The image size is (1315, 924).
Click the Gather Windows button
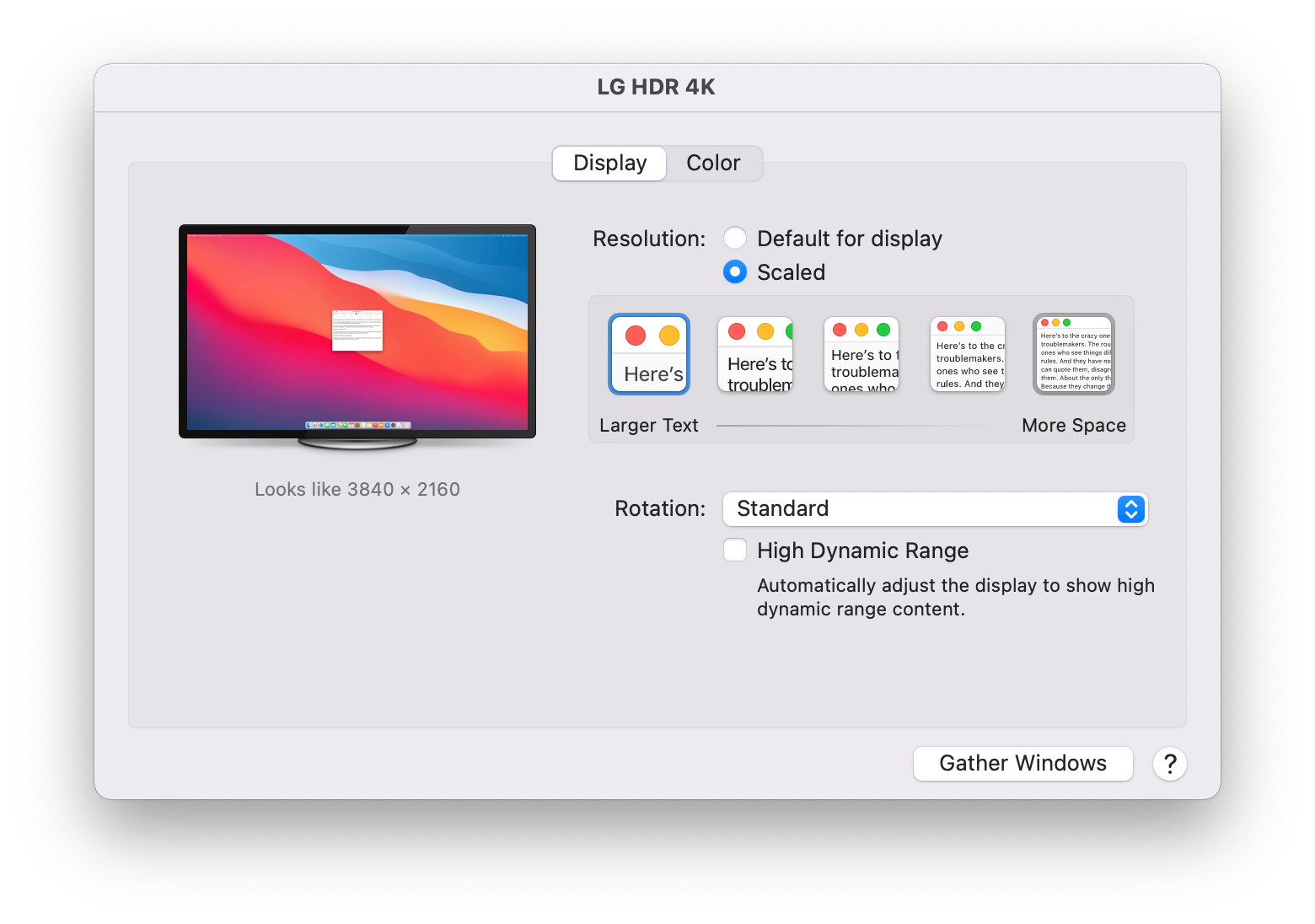(x=1022, y=764)
